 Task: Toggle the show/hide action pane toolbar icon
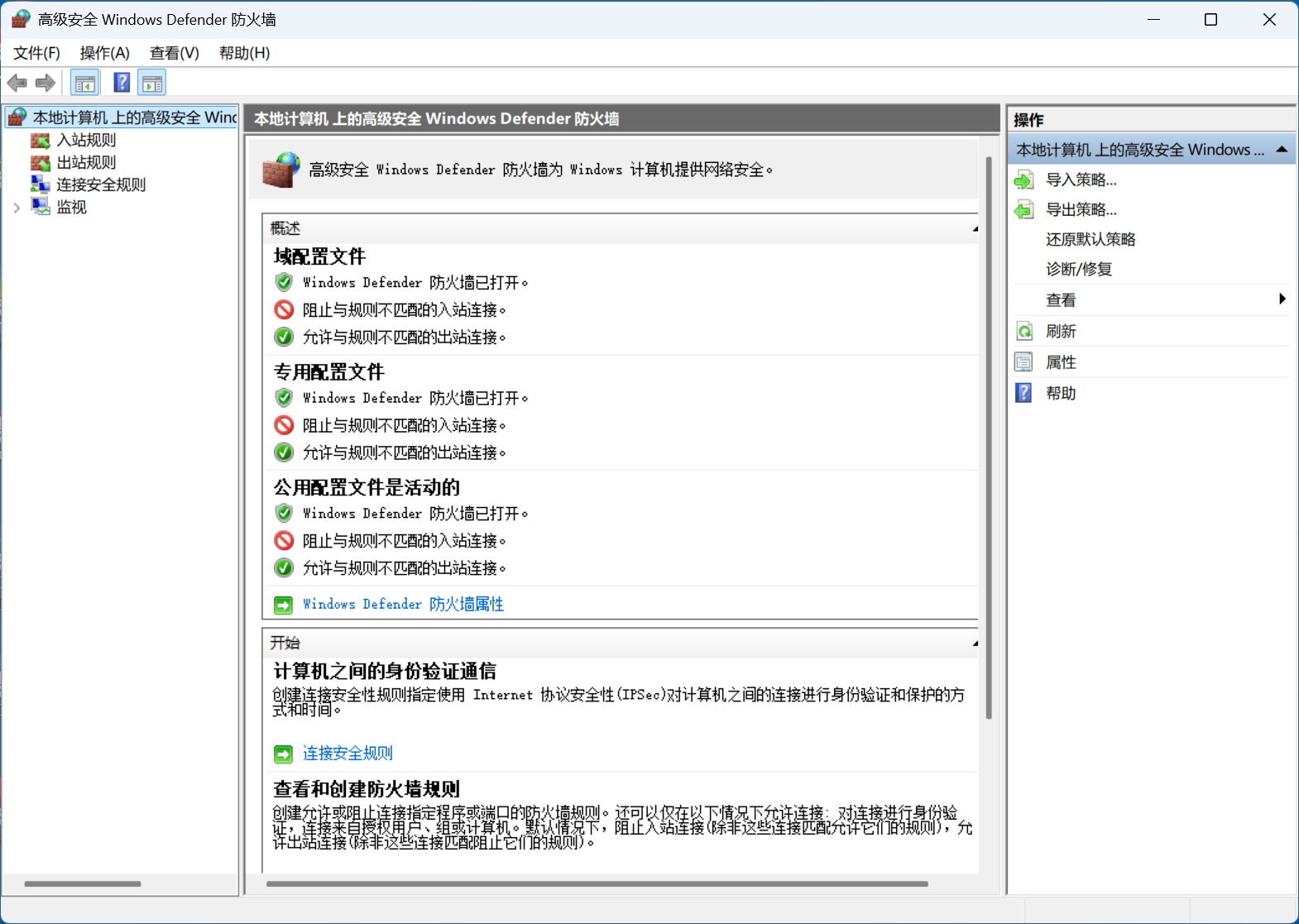(152, 83)
